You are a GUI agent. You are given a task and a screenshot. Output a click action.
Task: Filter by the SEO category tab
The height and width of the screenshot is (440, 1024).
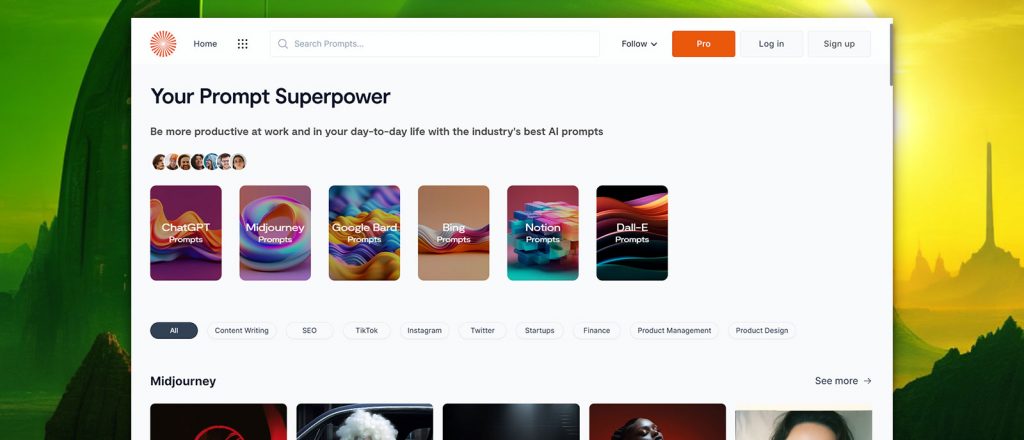[x=310, y=330]
